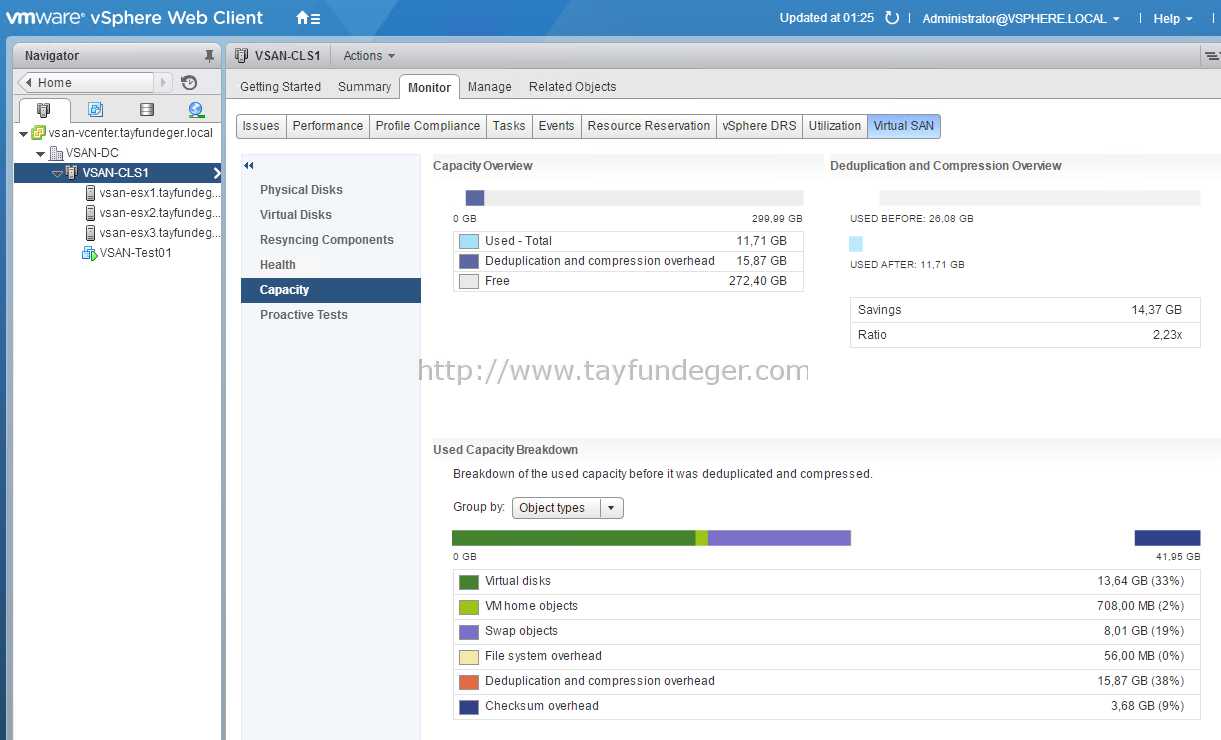Click VSAN-CLS1 navigate-into chevron
The height and width of the screenshot is (740, 1221).
click(x=216, y=173)
